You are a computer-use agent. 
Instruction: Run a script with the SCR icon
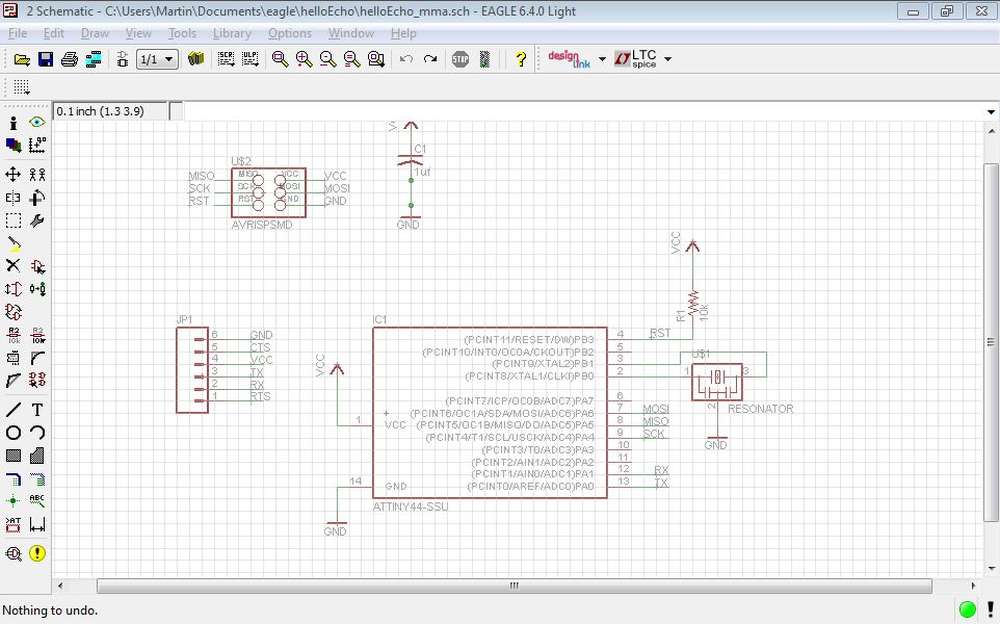(x=226, y=59)
